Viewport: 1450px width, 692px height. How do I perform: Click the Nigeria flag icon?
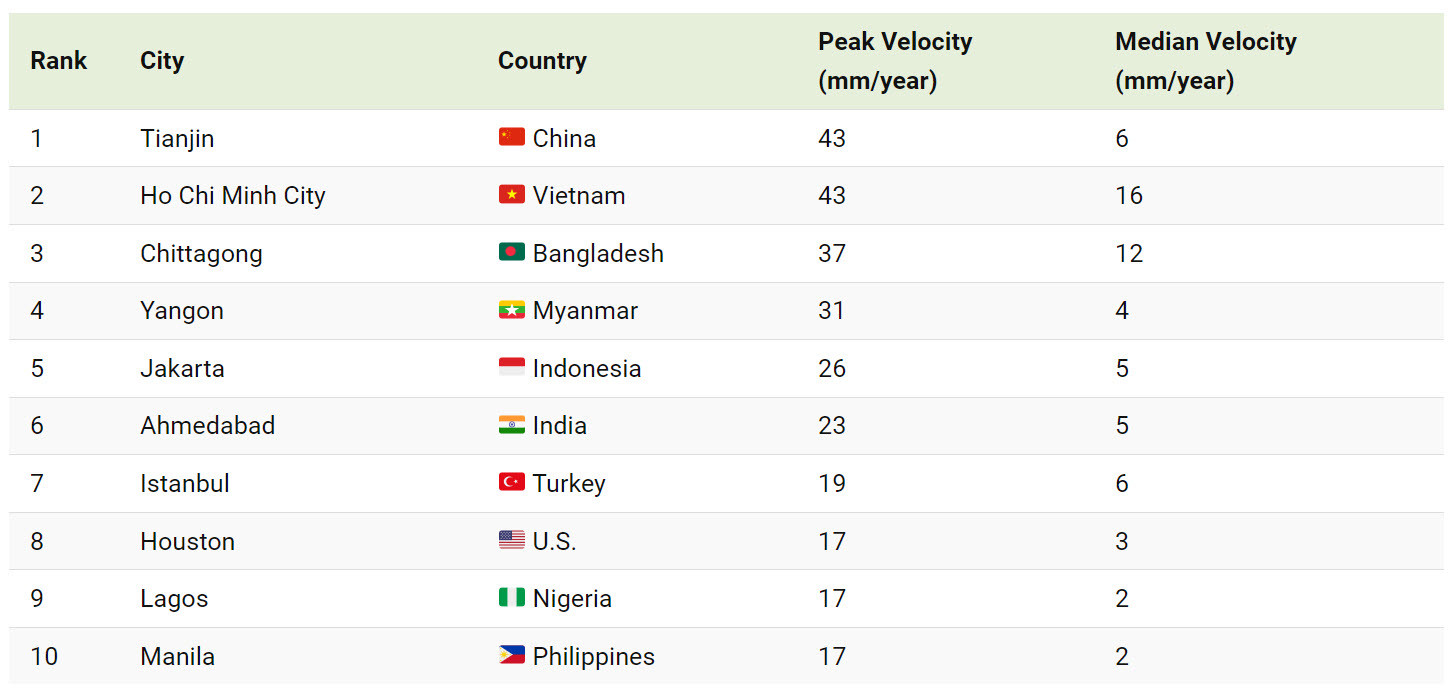pos(511,597)
